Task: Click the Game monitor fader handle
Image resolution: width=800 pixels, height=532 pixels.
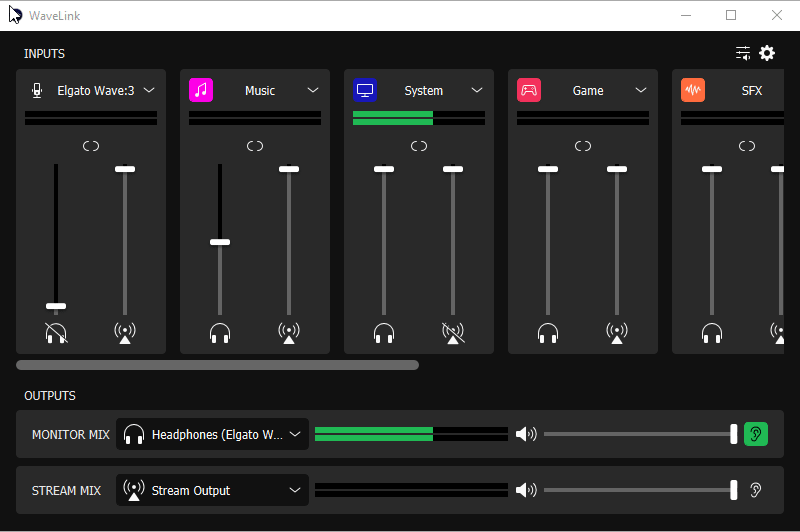Action: (548, 169)
